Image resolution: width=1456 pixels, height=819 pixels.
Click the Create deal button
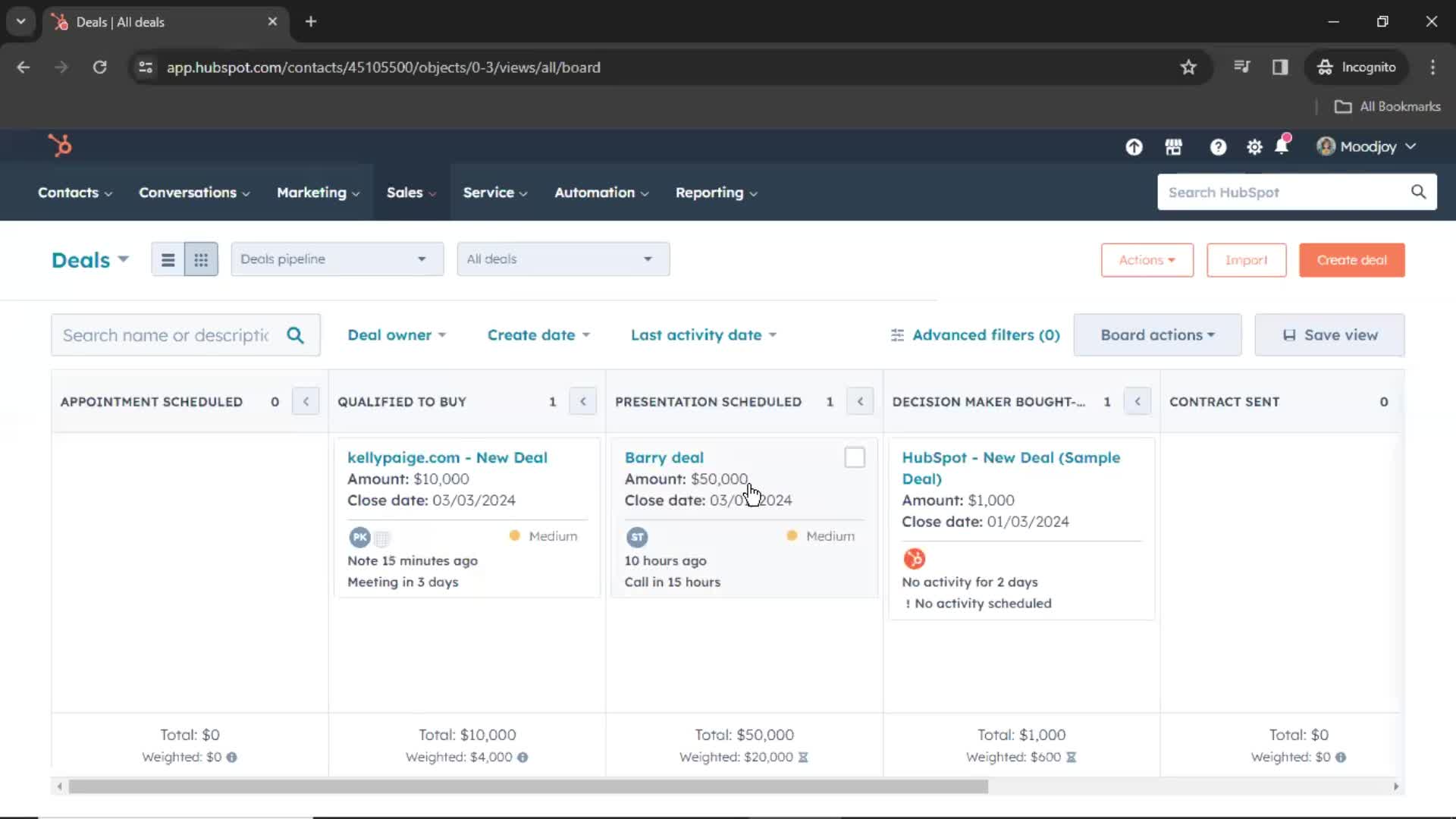click(1352, 260)
